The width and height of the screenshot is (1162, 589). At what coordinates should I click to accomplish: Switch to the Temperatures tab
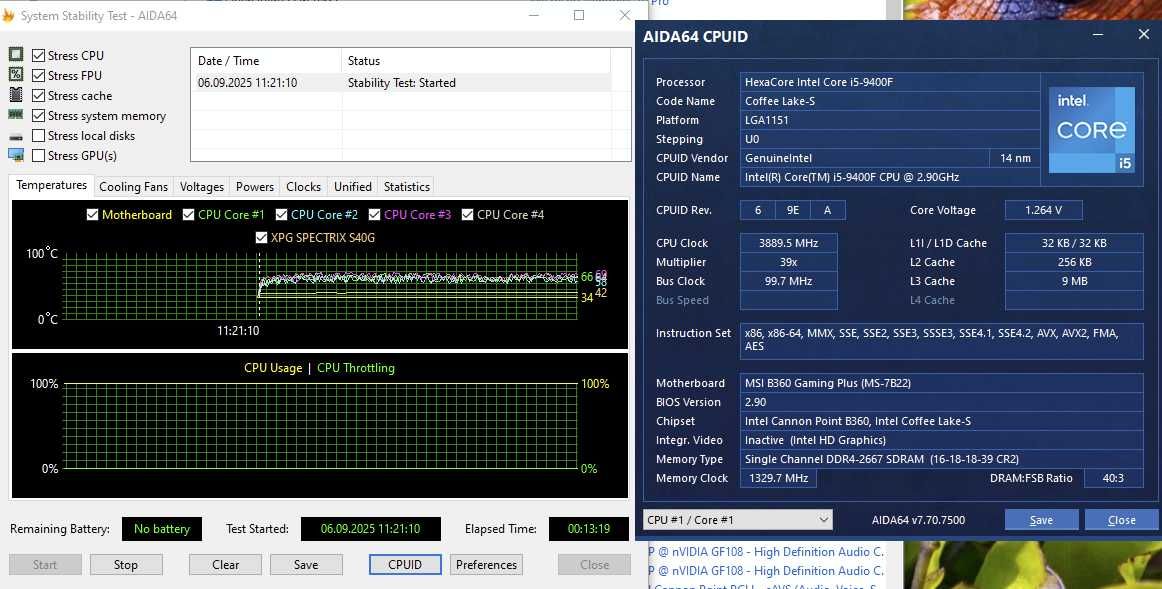[x=52, y=185]
